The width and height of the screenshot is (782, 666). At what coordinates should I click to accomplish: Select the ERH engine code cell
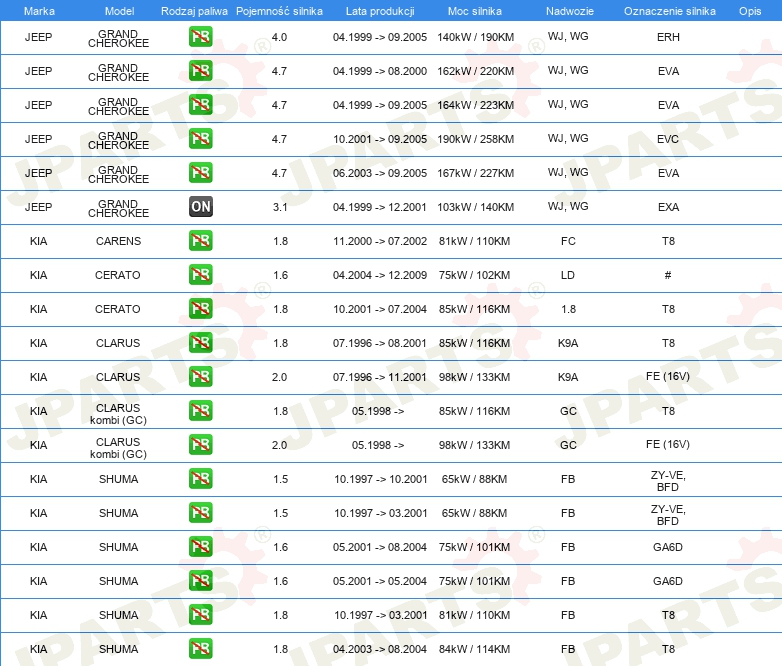(668, 37)
